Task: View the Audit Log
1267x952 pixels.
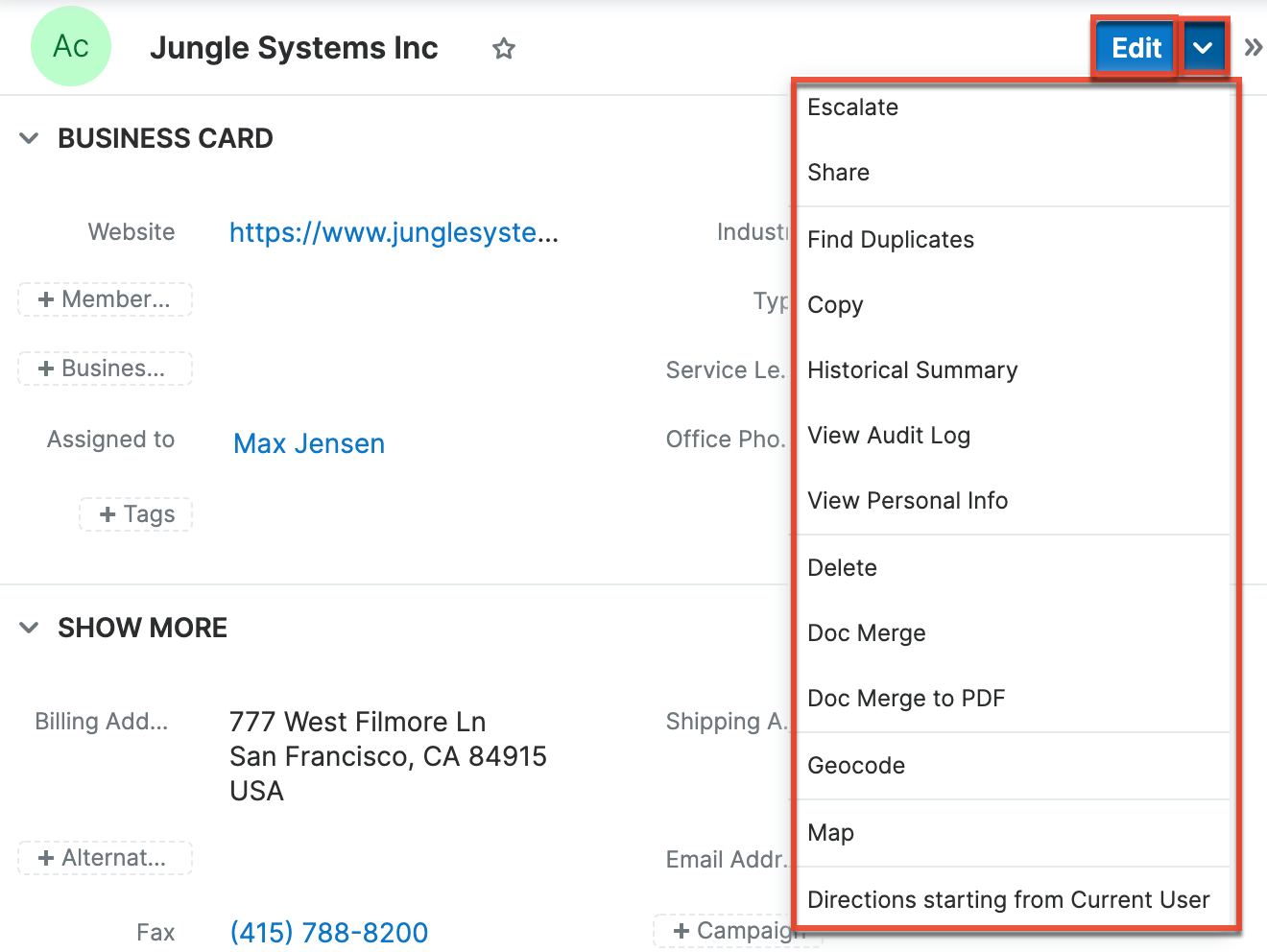Action: click(888, 436)
